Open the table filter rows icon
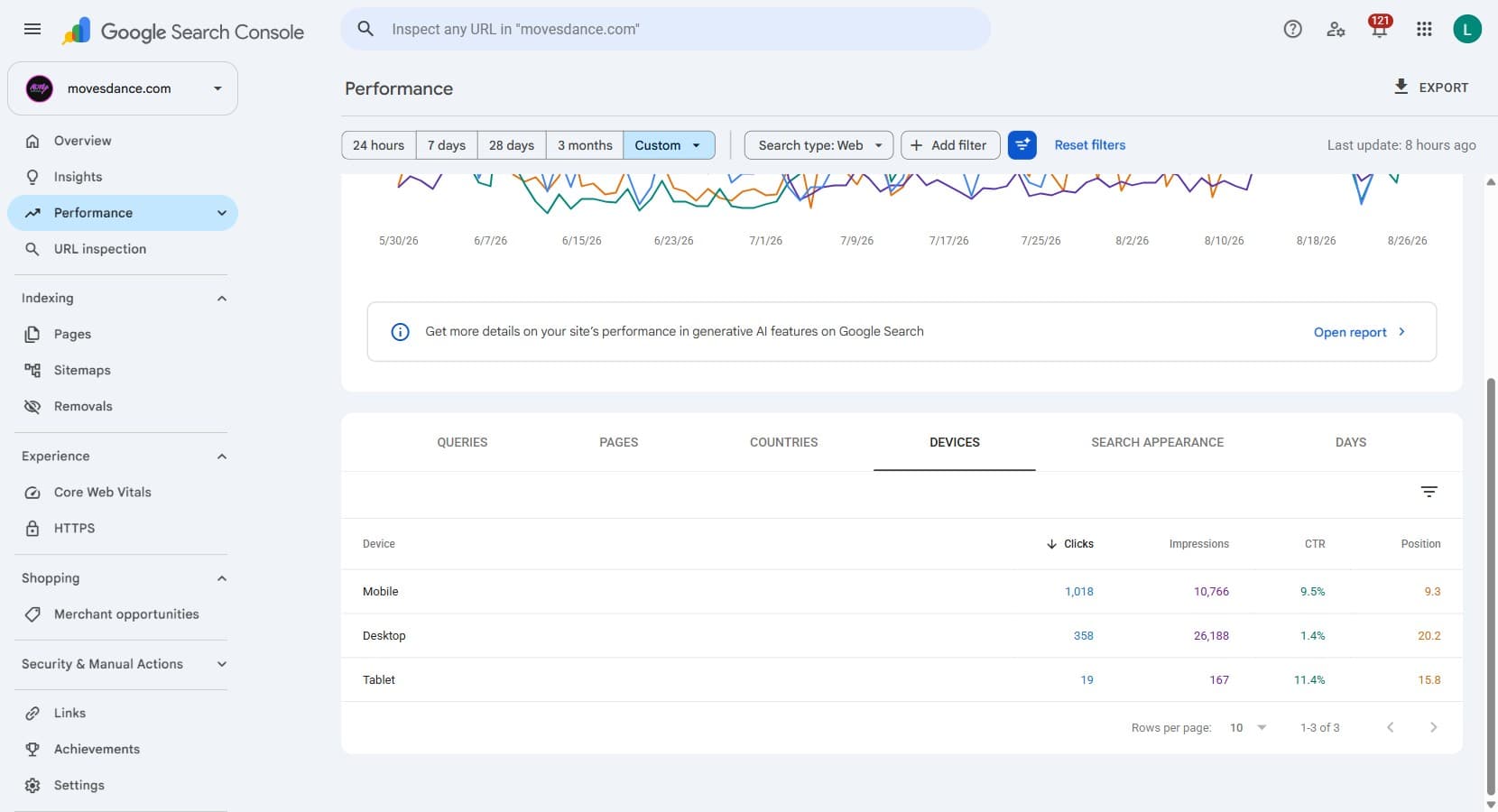 [1429, 492]
